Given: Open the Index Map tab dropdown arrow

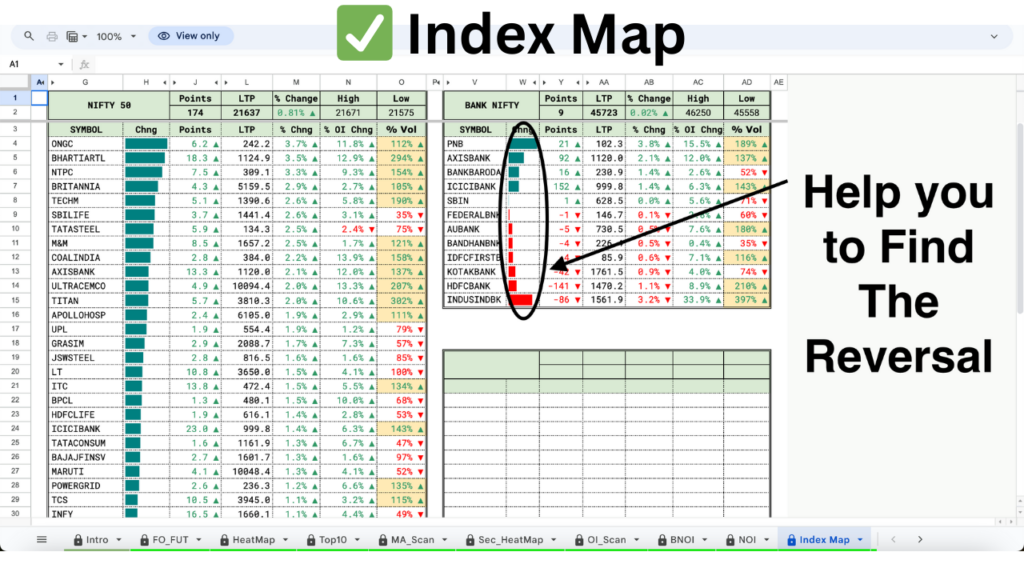Looking at the screenshot, I should [x=860, y=540].
